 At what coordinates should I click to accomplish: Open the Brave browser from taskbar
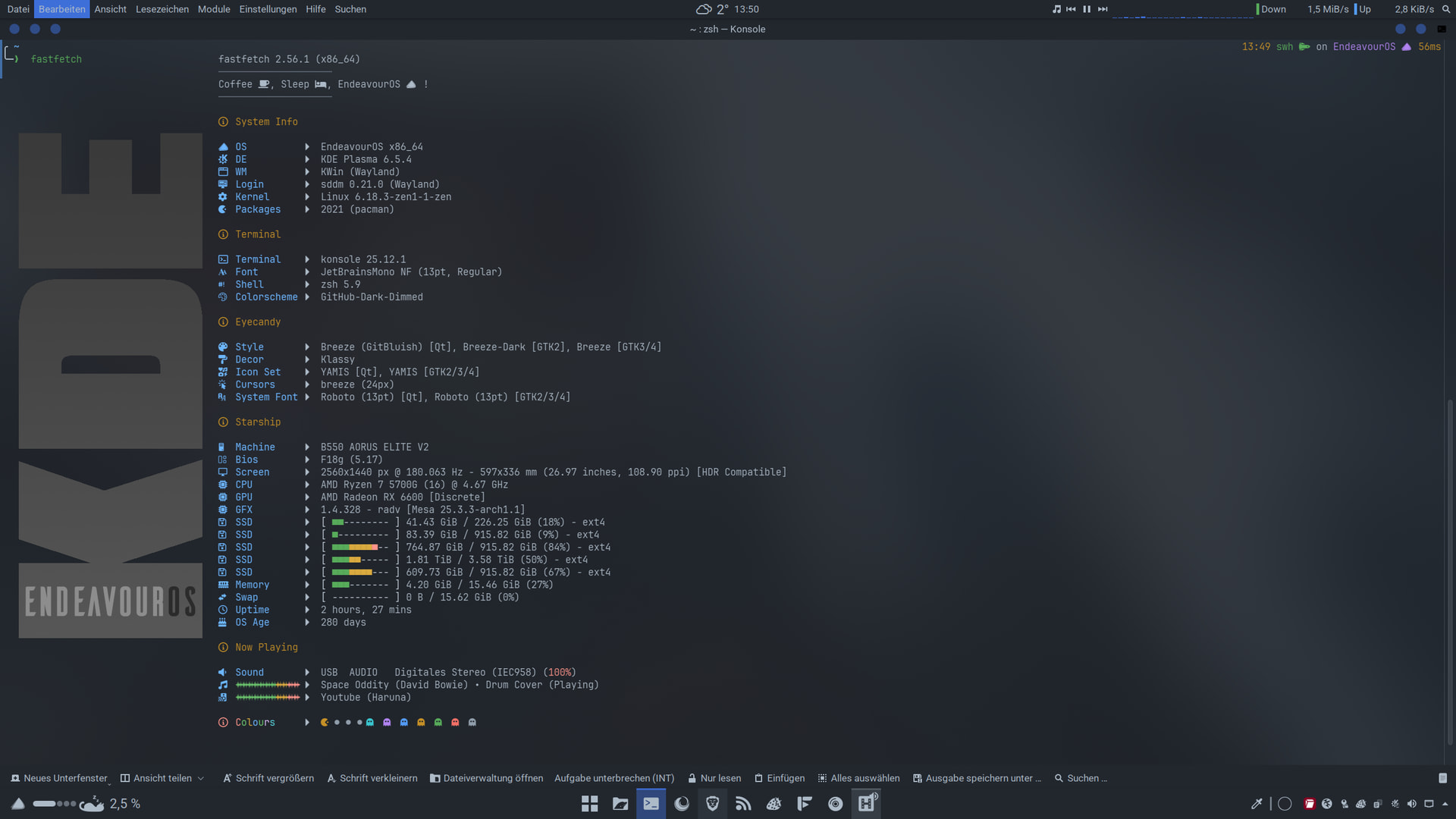point(712,804)
